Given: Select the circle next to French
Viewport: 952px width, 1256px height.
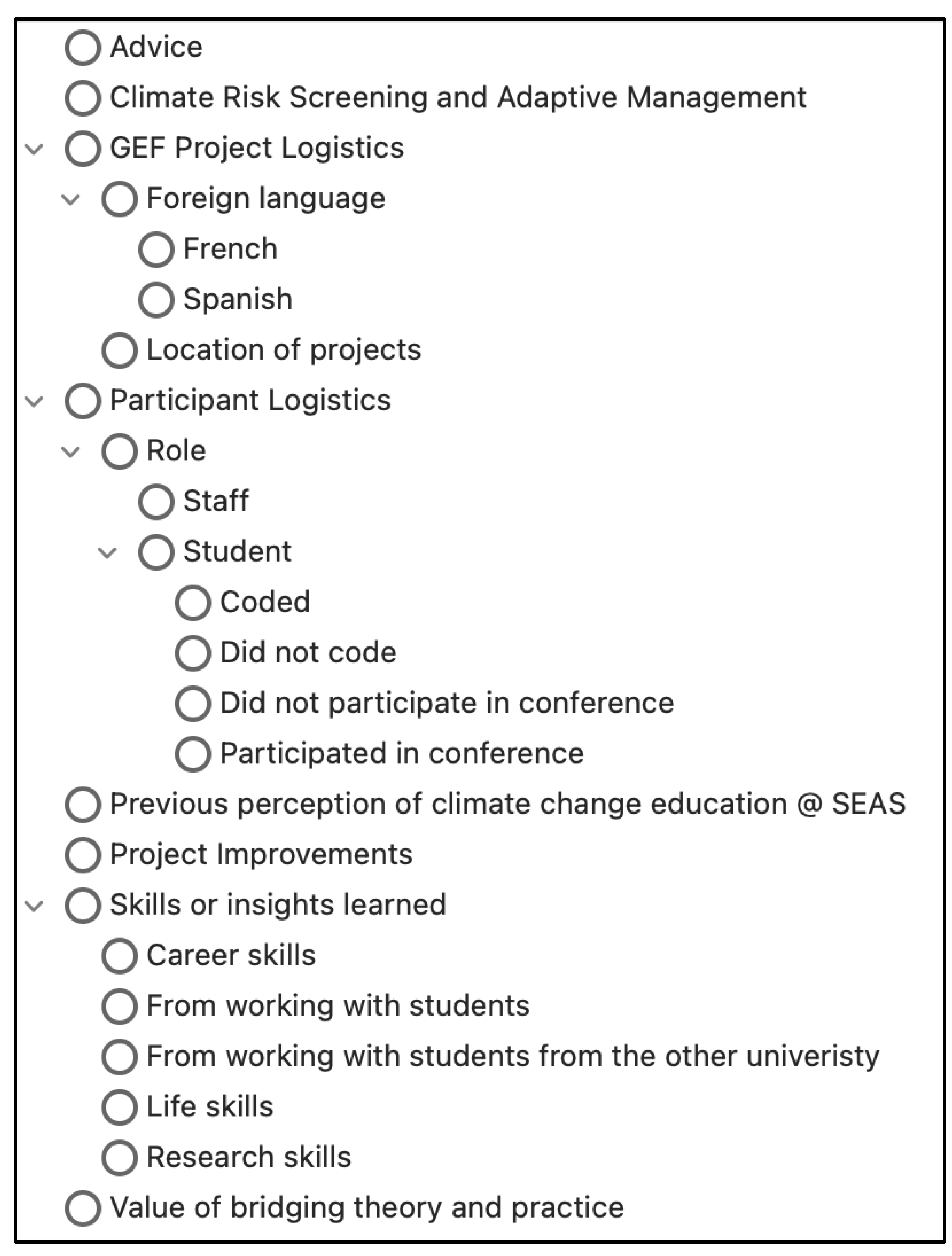Looking at the screenshot, I should pos(156,249).
